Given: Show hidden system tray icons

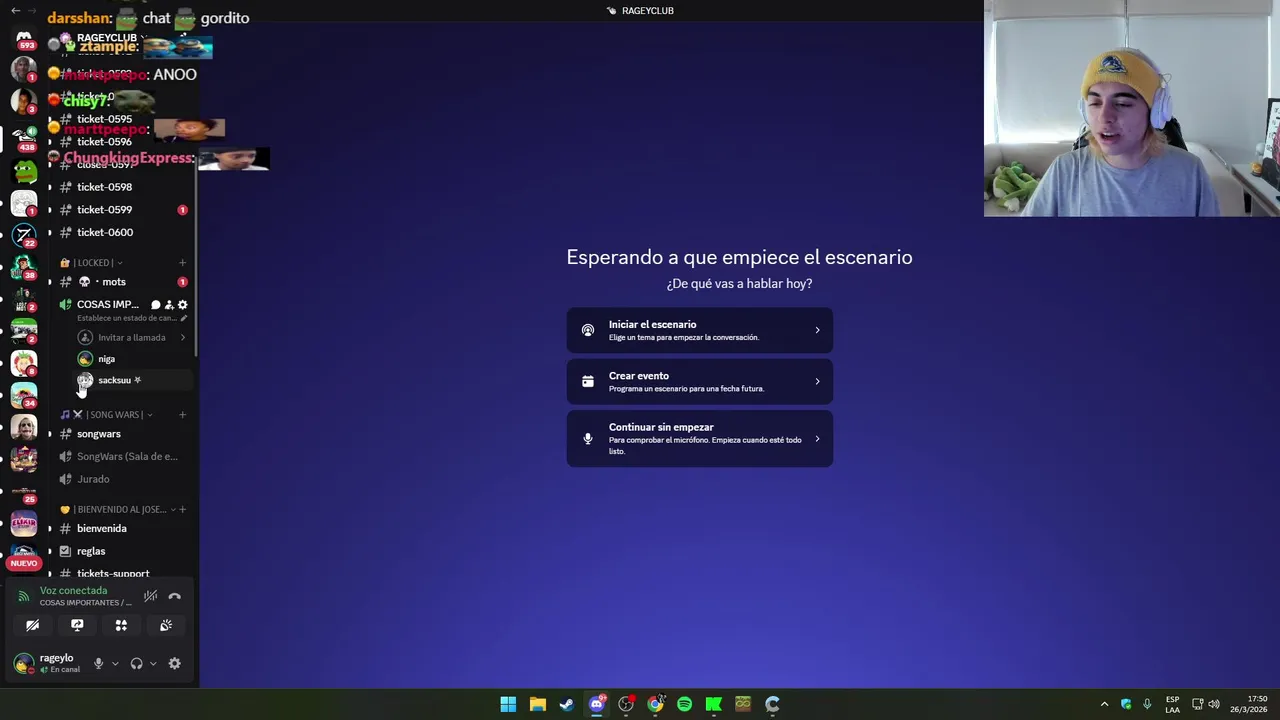Looking at the screenshot, I should (x=1104, y=704).
